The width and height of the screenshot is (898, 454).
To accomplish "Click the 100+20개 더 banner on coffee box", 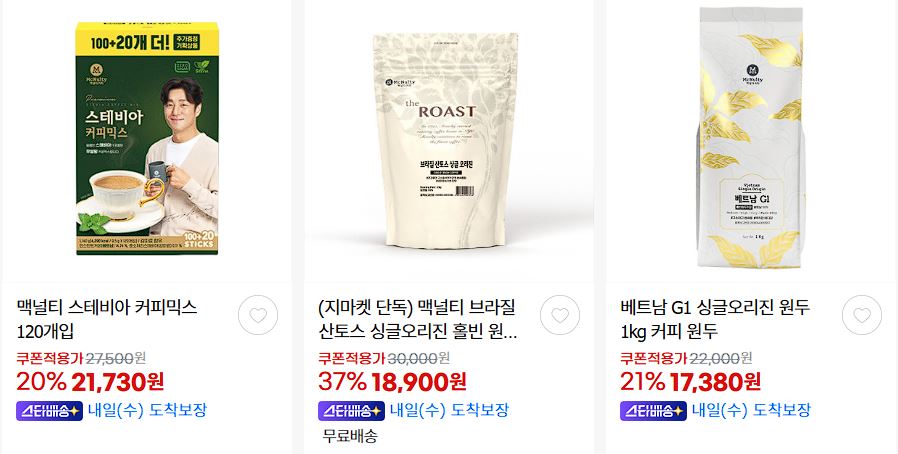I will pos(147,42).
